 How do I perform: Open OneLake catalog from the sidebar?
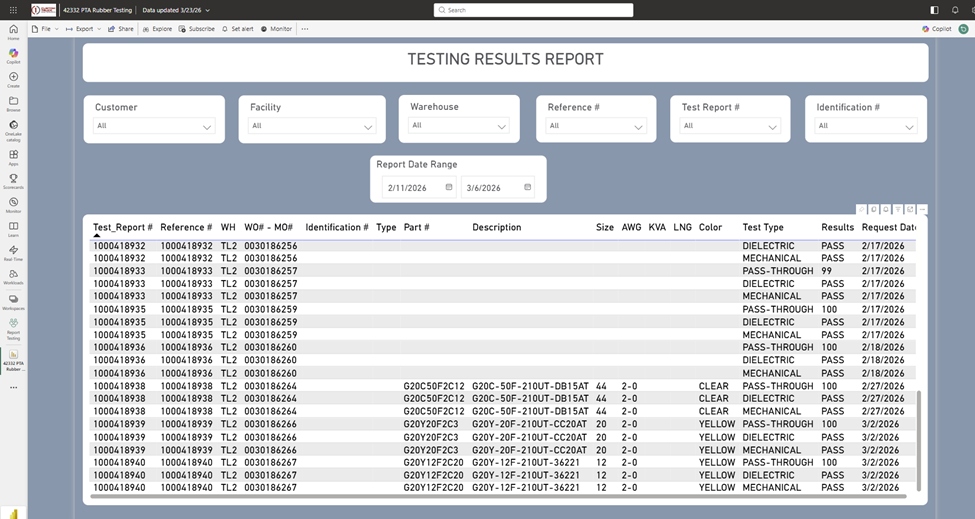point(13,127)
